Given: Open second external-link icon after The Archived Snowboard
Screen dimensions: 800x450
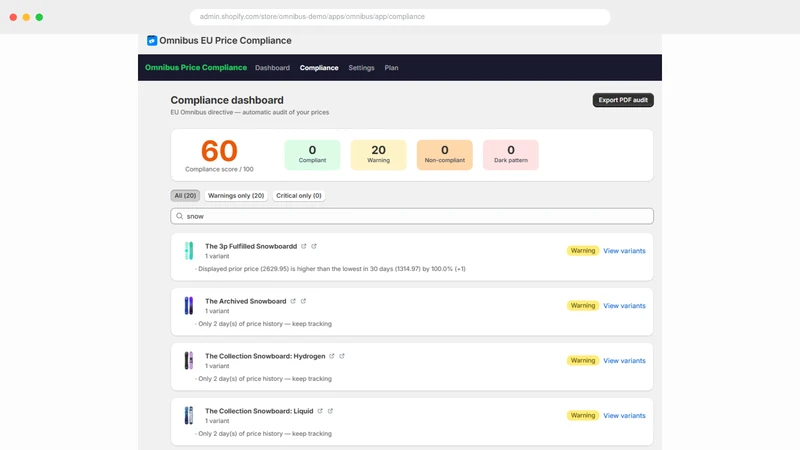Looking at the screenshot, I should pyautogui.click(x=303, y=301).
